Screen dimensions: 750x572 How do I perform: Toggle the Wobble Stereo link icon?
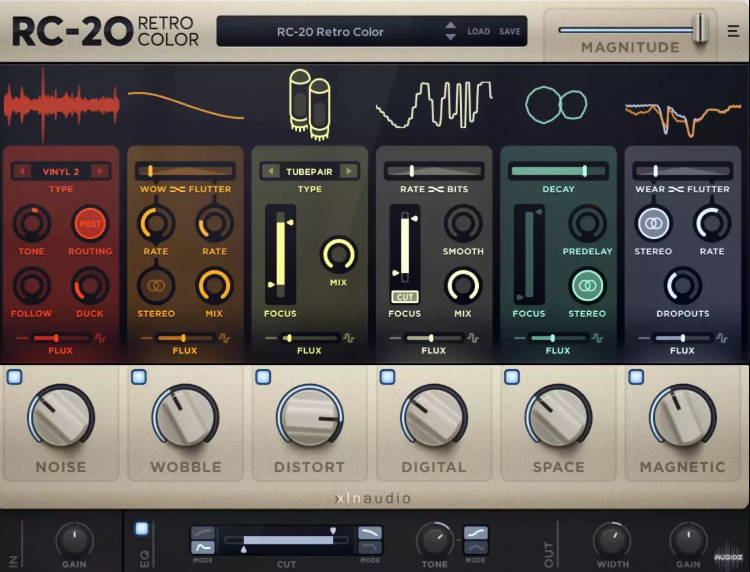click(156, 286)
